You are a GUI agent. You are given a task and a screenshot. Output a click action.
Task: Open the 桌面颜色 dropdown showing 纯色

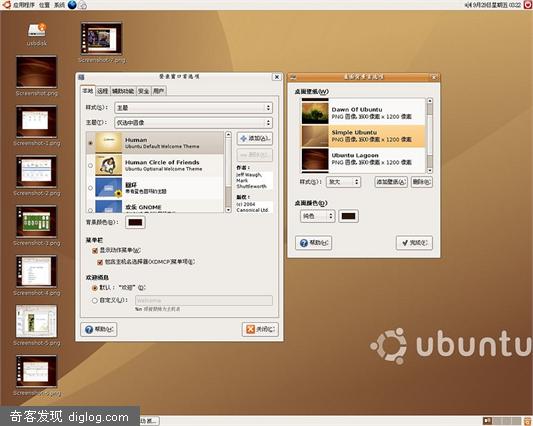[x=317, y=216]
